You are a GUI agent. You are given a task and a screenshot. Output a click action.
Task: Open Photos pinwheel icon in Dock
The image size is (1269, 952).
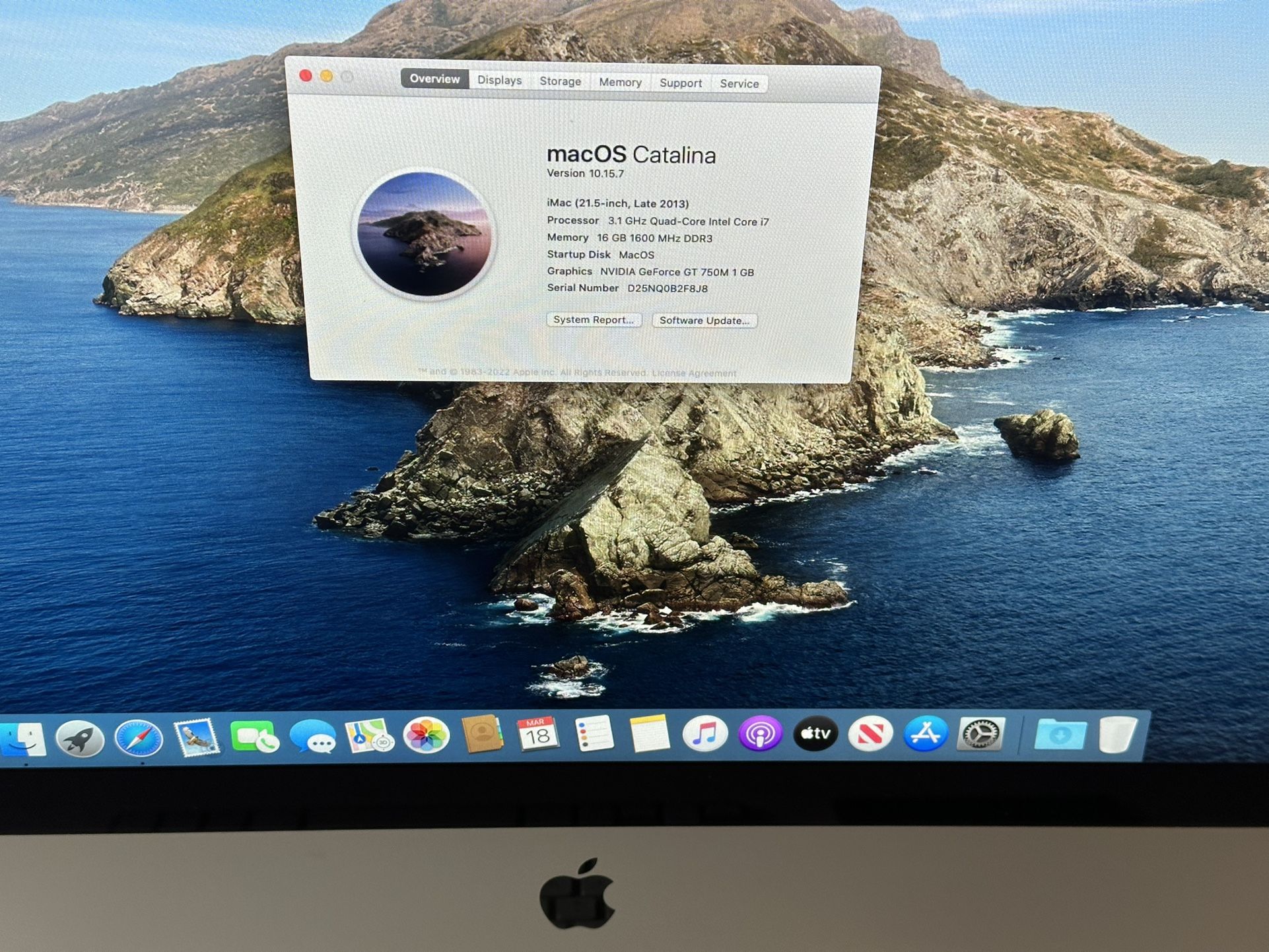pyautogui.click(x=426, y=735)
